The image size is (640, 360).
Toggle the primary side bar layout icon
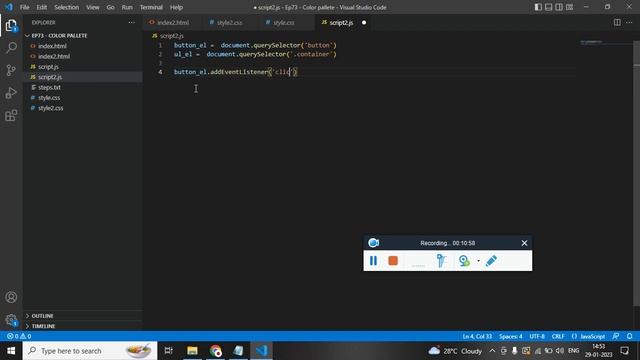click(x=538, y=7)
